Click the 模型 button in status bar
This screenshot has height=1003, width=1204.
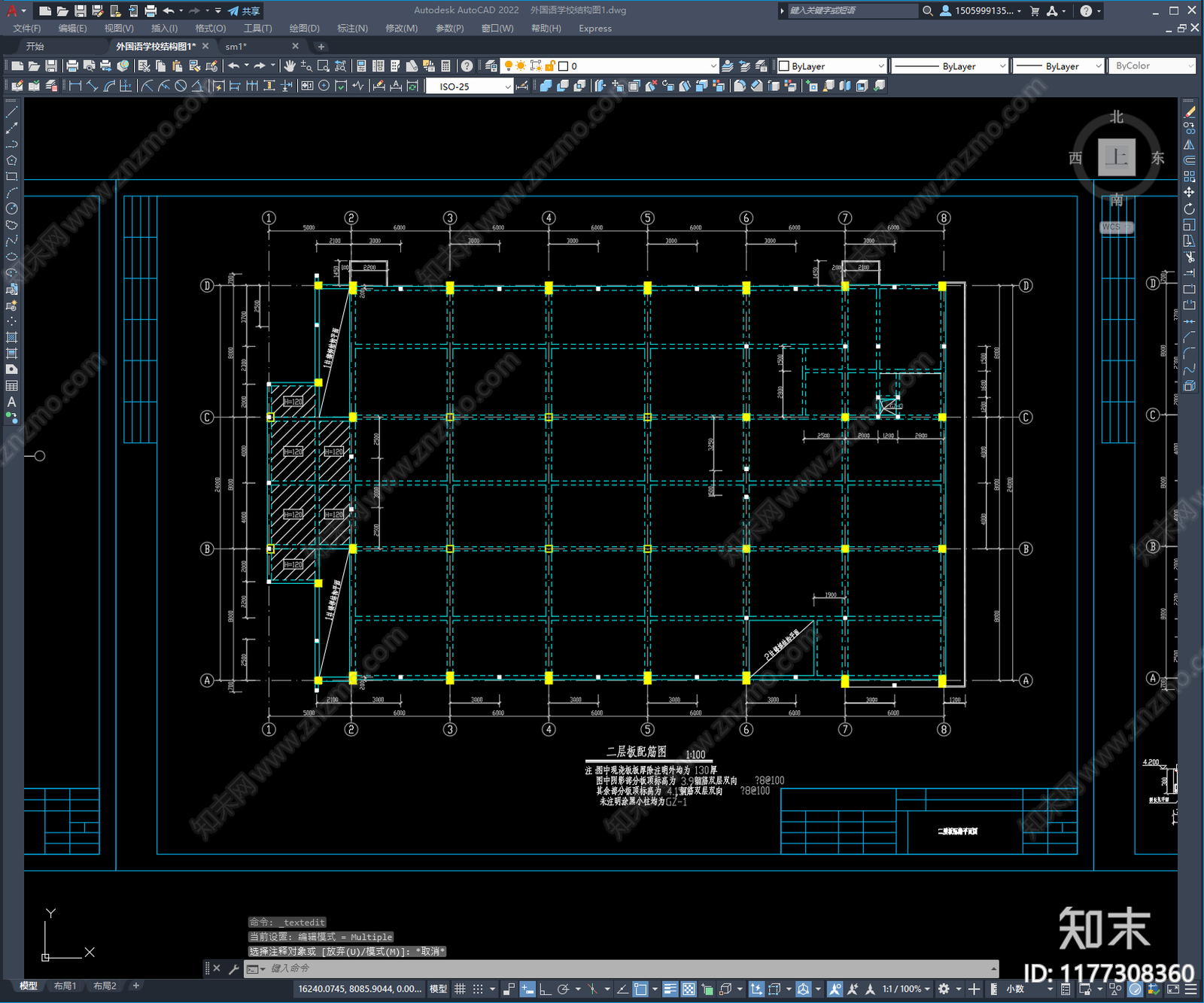438,989
